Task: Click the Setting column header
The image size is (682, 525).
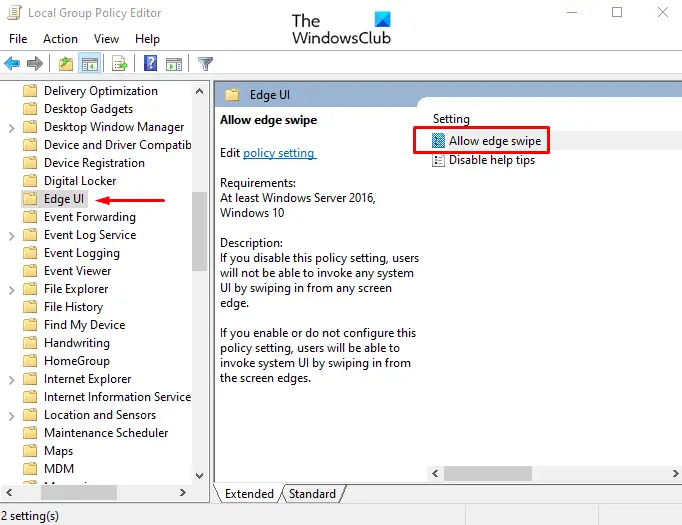Action: 451,119
